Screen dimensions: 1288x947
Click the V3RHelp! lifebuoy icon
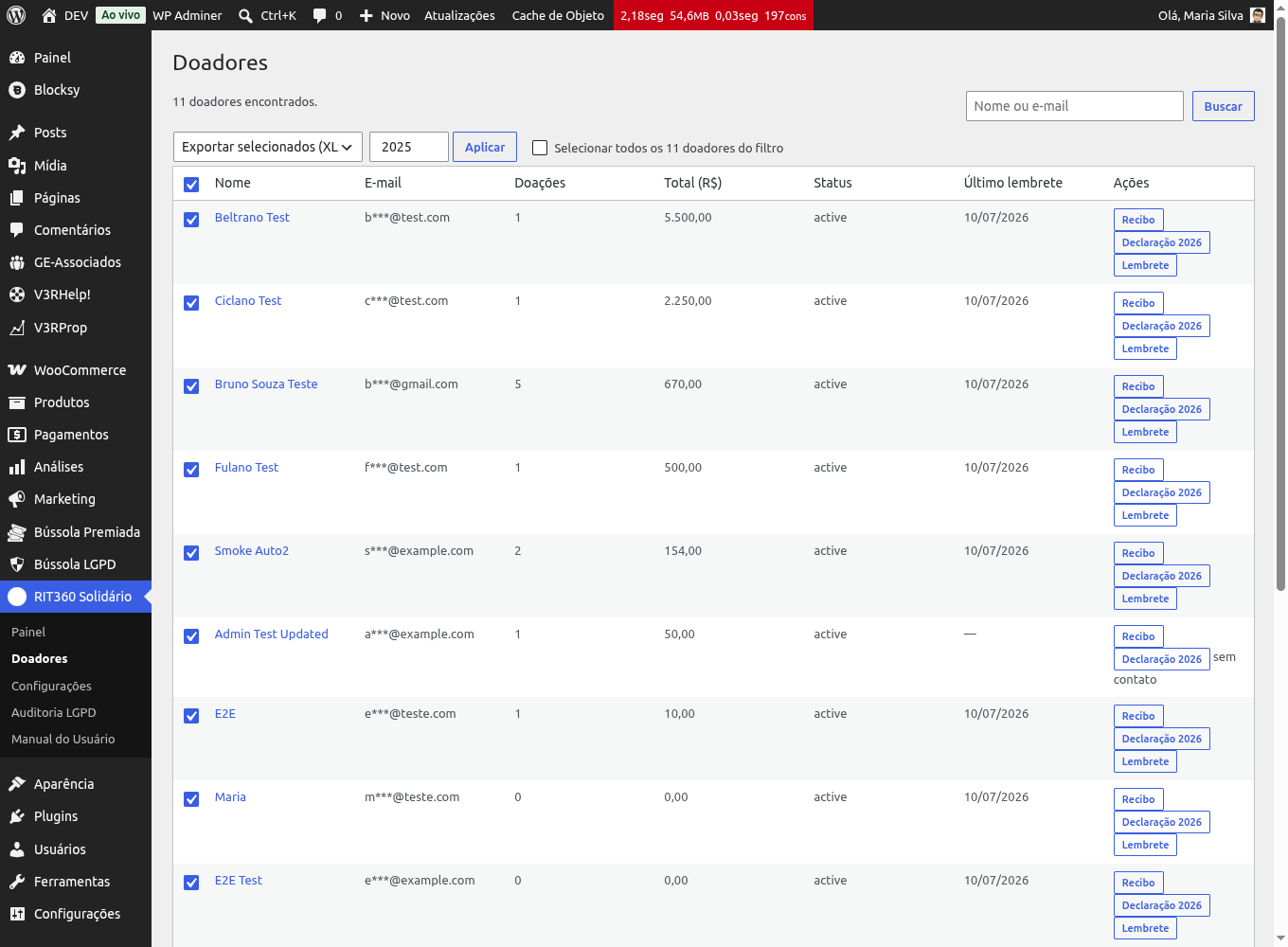pyautogui.click(x=17, y=295)
